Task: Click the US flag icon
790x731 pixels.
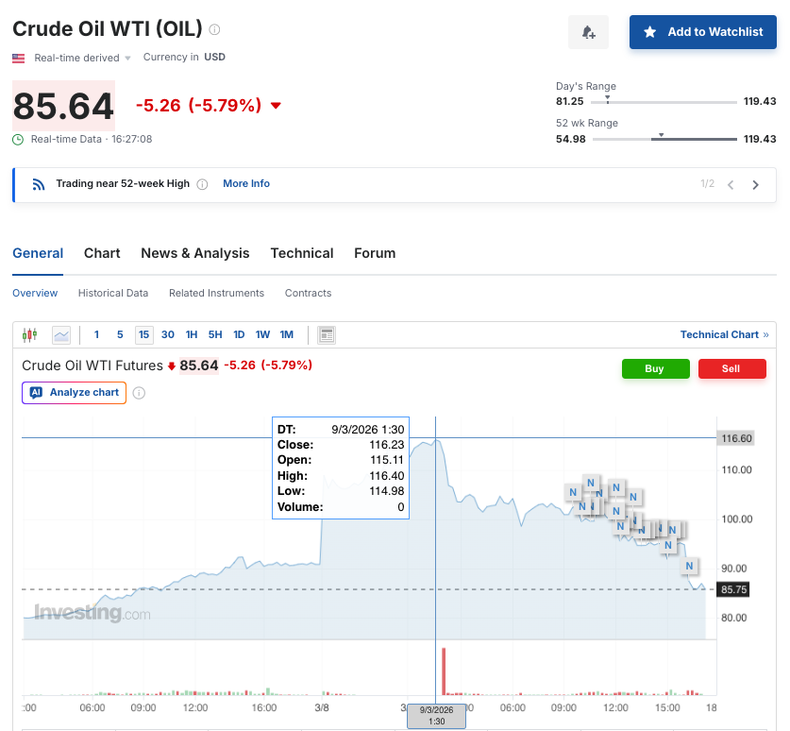Action: [x=19, y=58]
